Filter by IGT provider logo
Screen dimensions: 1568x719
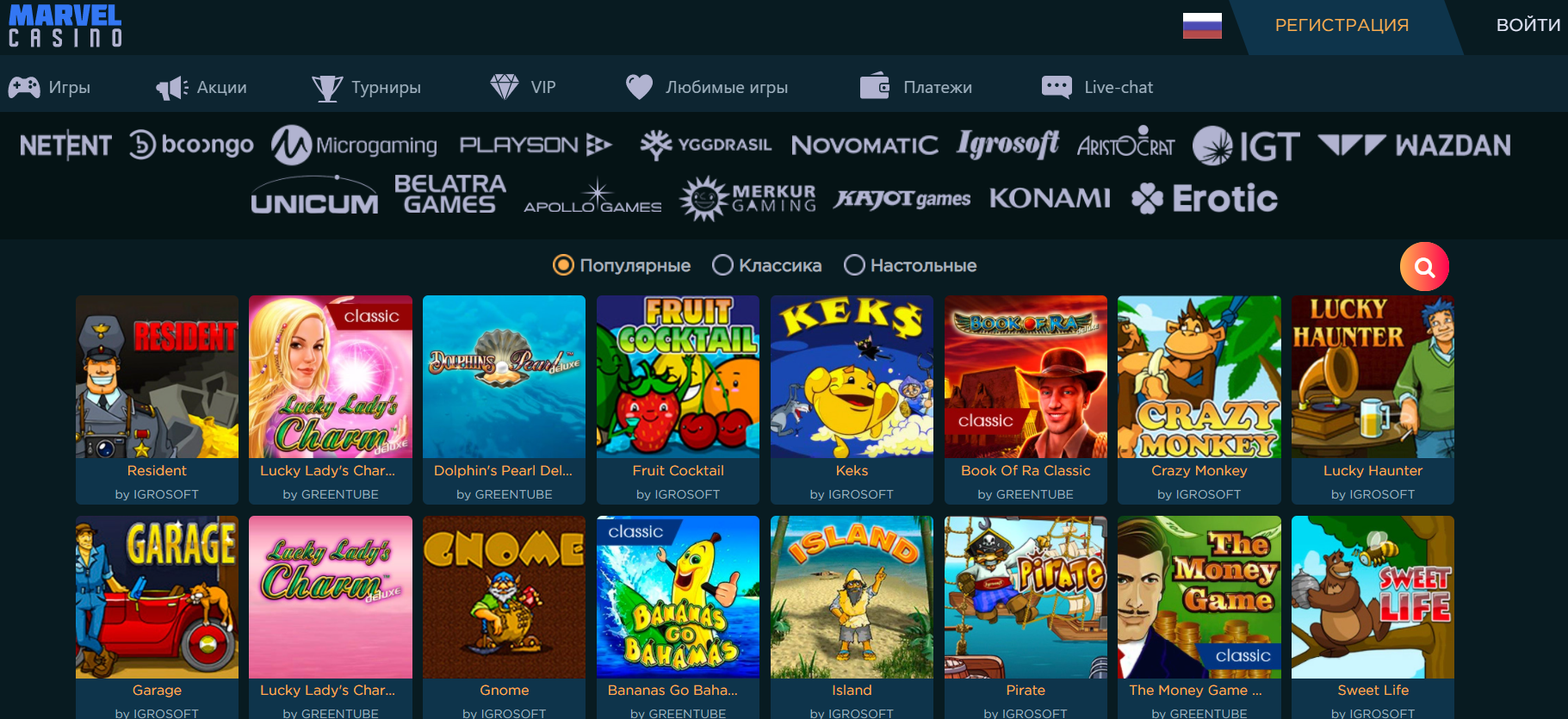coord(1246,146)
